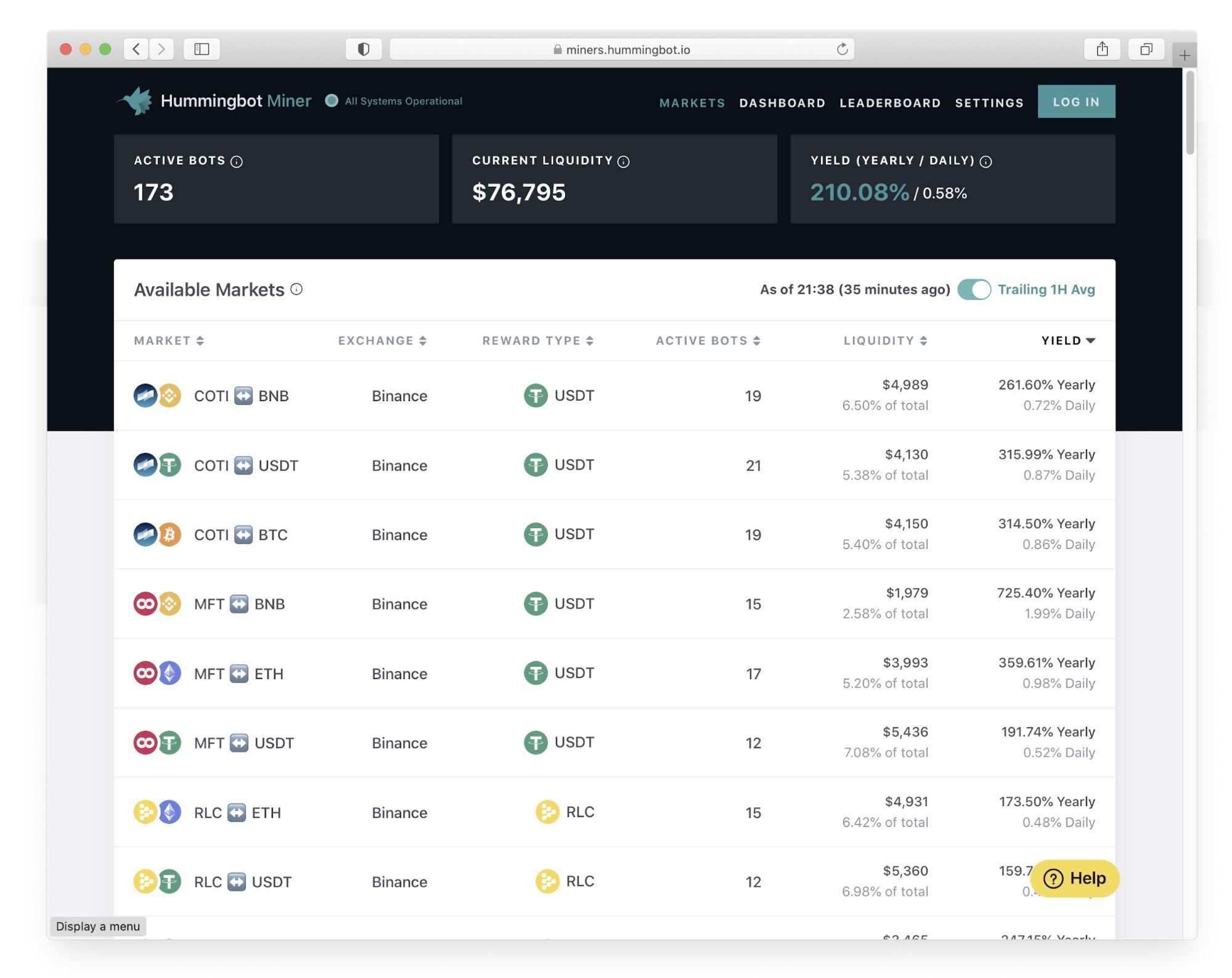This screenshot has width=1232, height=978.
Task: Click Safari's sidebar toggle icon
Action: coord(202,49)
